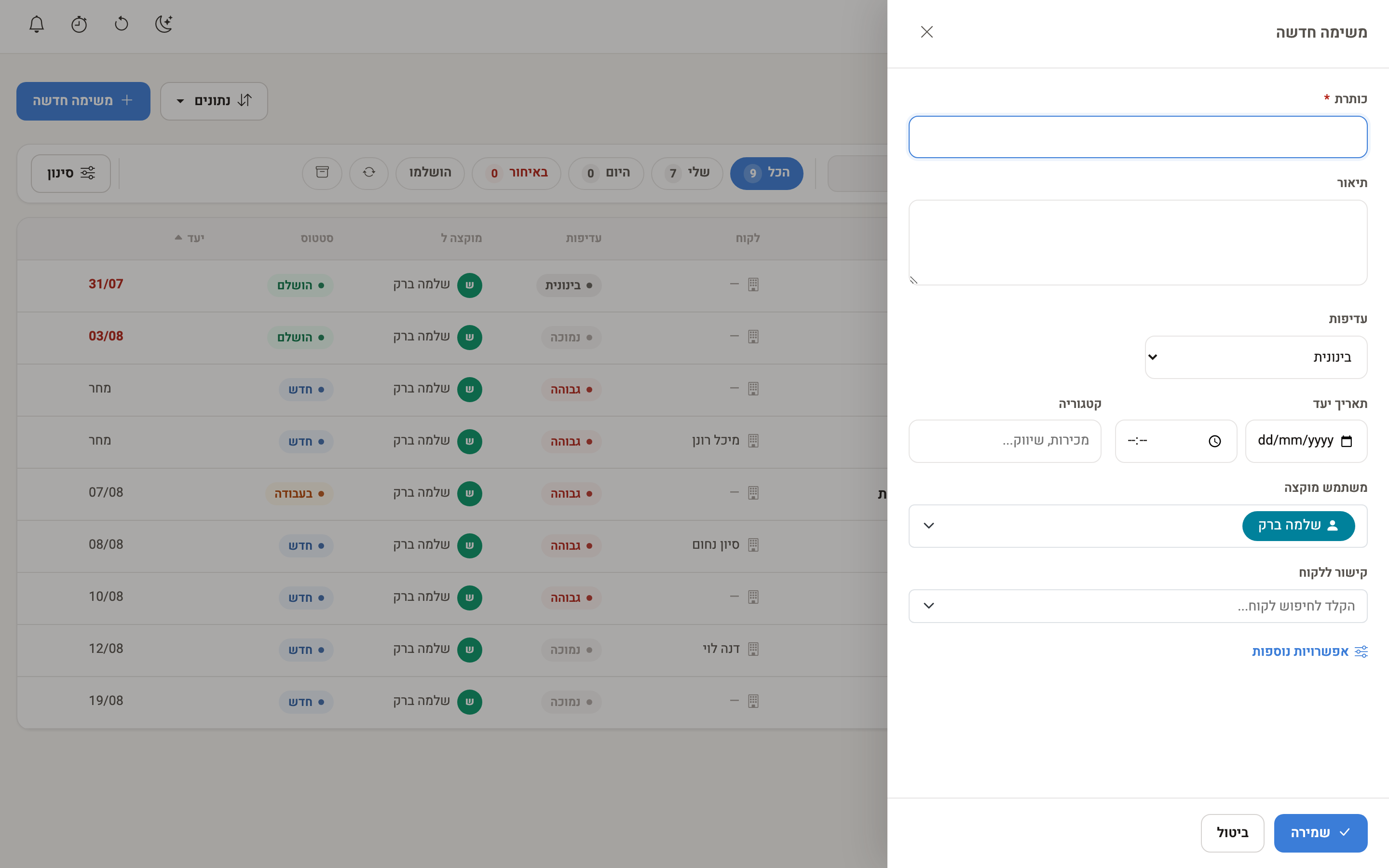
Task: Click person icon in שלמה ברק chip
Action: tap(1333, 525)
